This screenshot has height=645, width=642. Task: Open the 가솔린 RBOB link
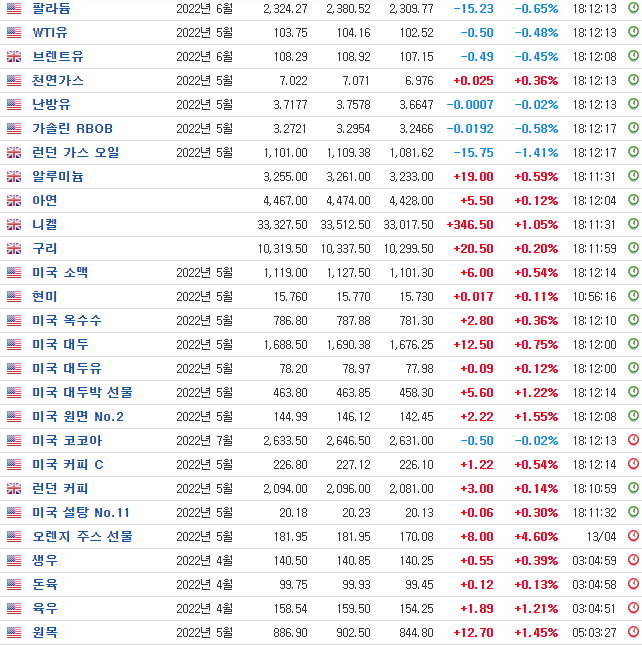coord(72,129)
